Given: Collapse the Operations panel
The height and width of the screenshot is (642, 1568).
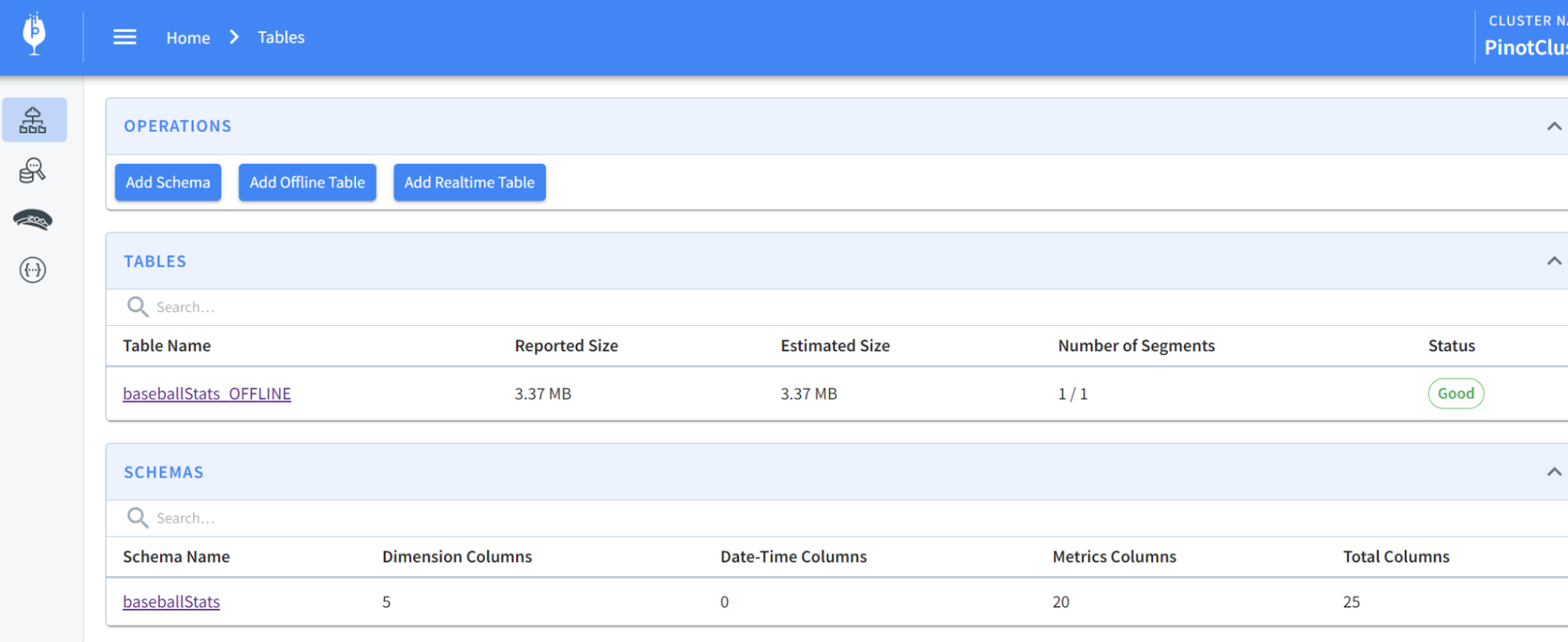Looking at the screenshot, I should (x=1553, y=126).
